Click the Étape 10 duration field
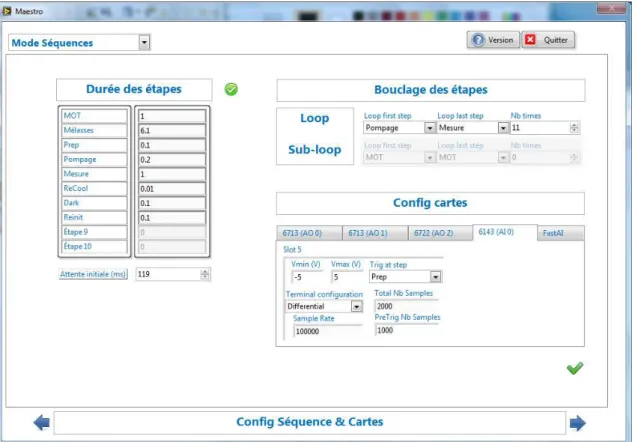 (x=172, y=247)
